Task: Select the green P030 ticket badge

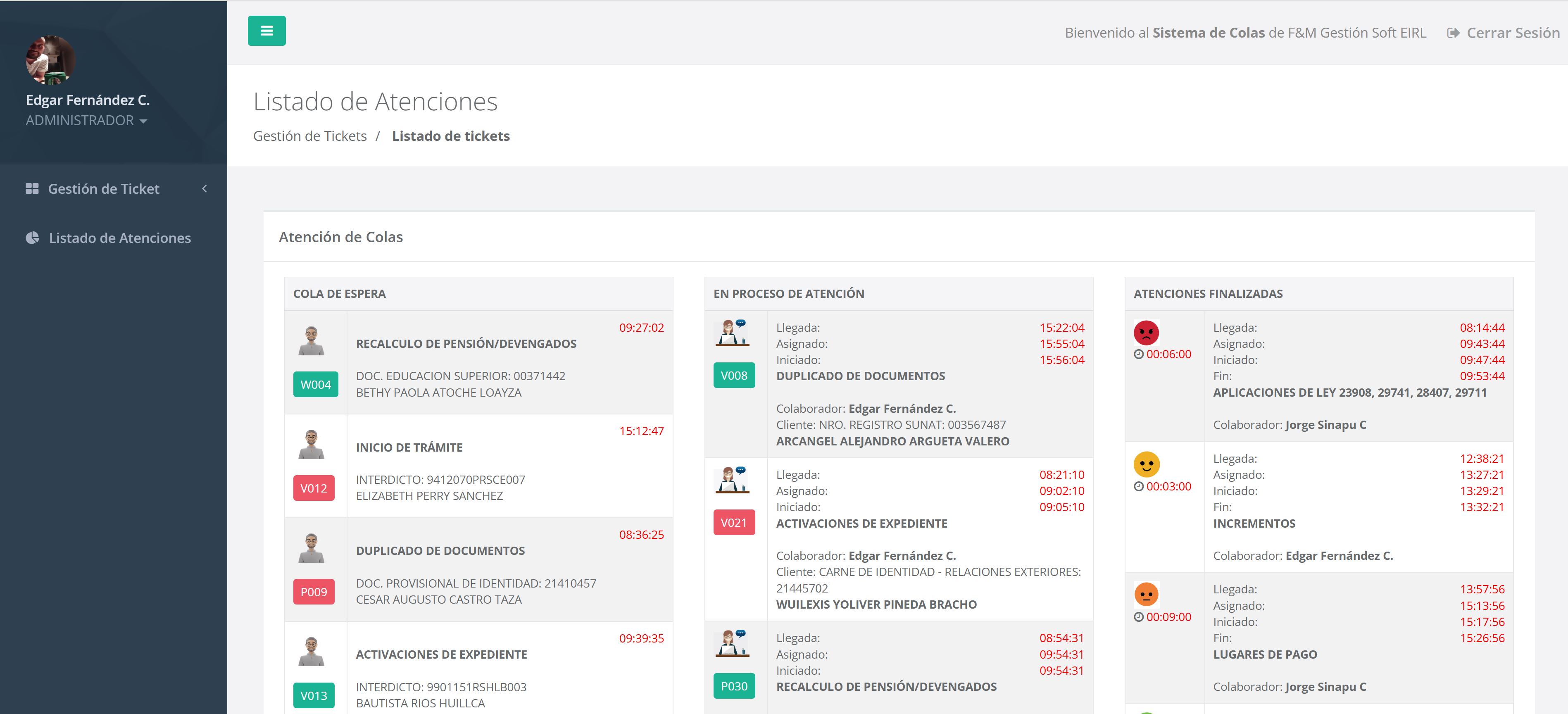Action: tap(733, 686)
